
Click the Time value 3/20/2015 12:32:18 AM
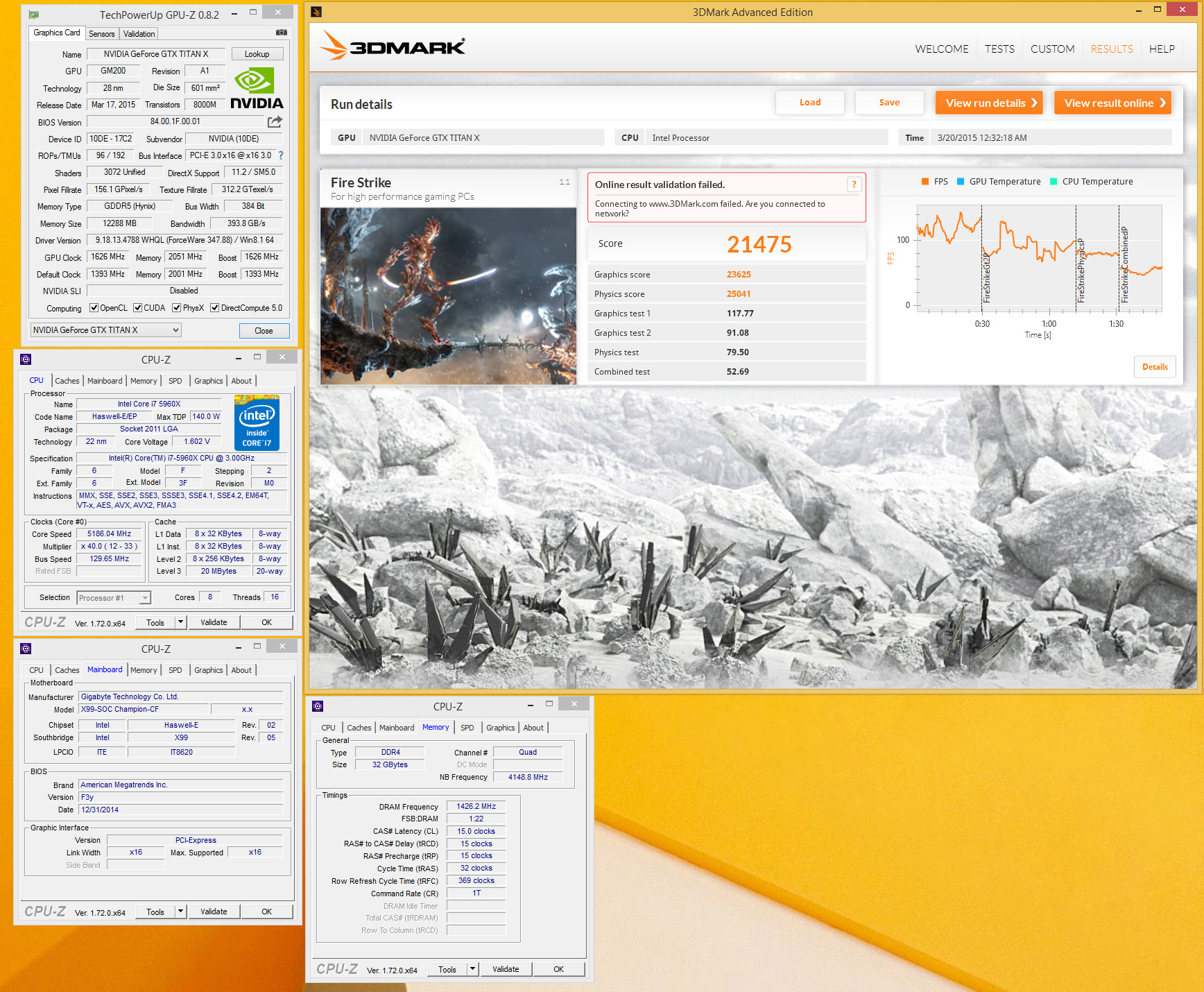981,138
